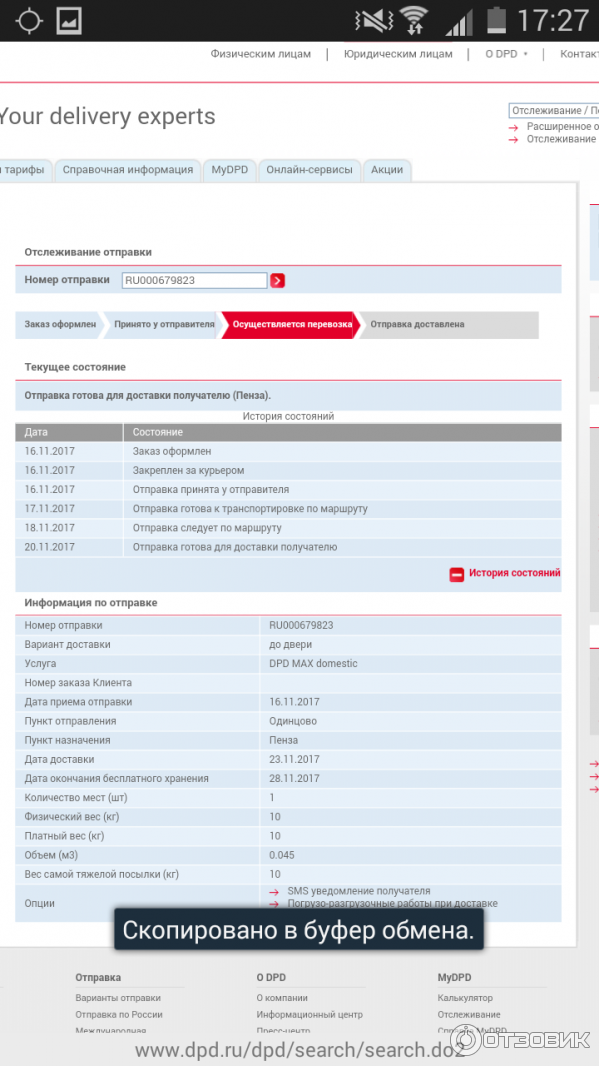Click the tracking number input field RU000679823

(x=194, y=281)
